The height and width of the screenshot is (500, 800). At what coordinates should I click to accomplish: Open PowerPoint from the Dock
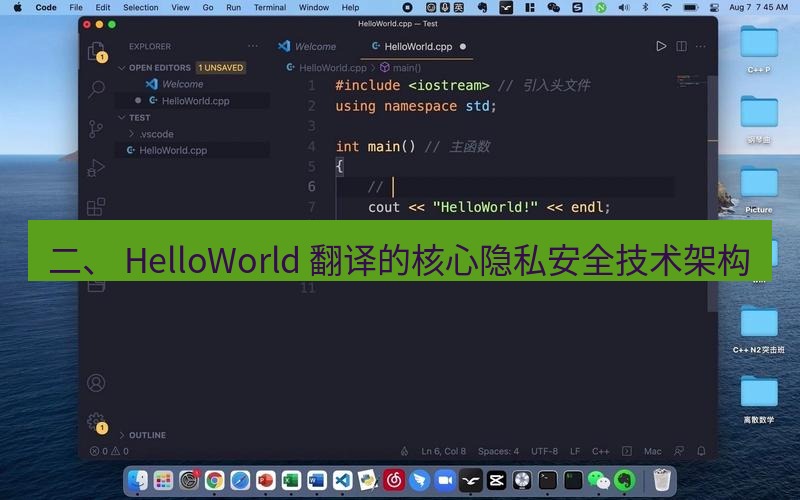pyautogui.click(x=266, y=481)
